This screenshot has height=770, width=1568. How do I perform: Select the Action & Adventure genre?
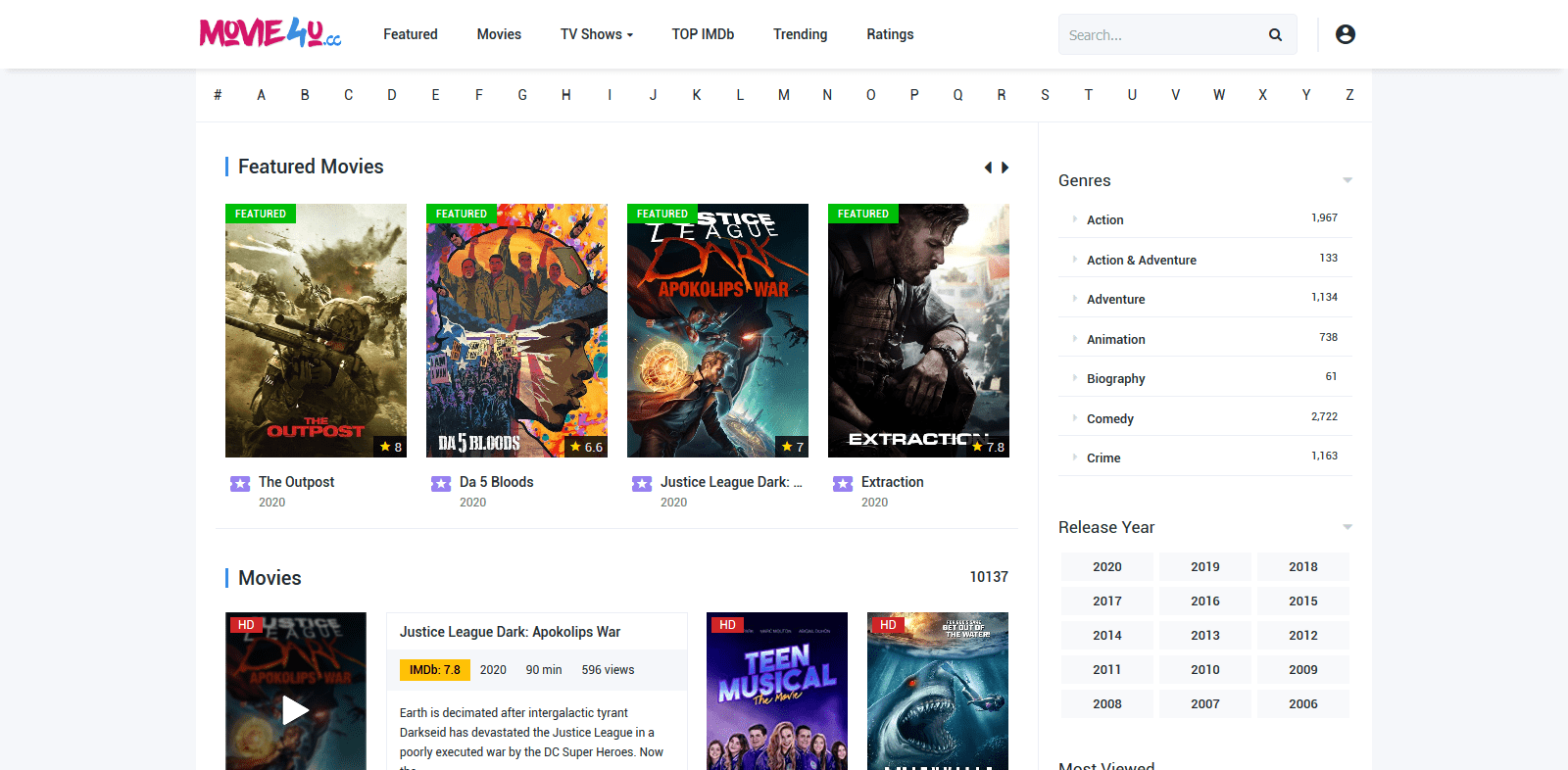coord(1142,260)
